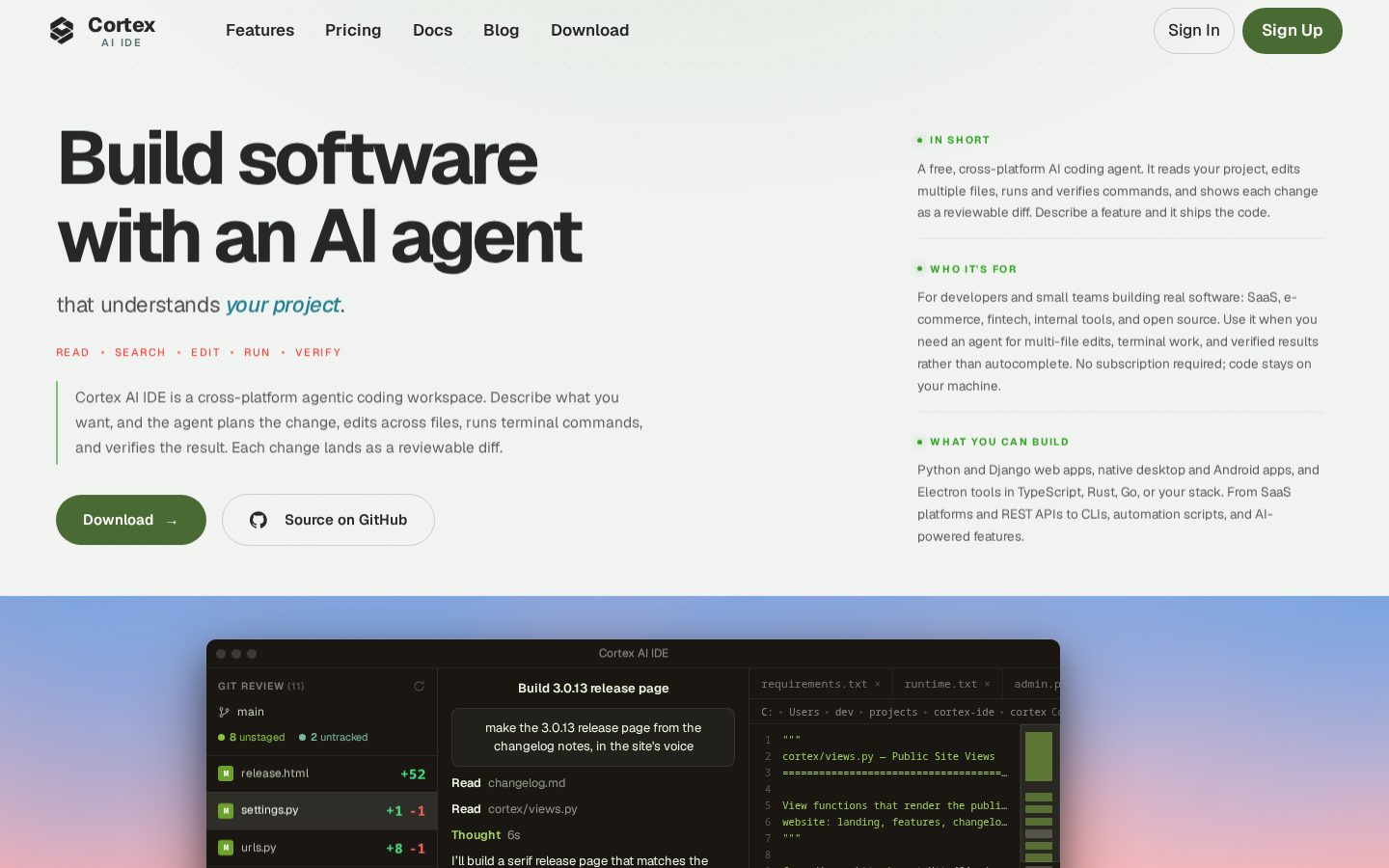Select the settings.py file row
This screenshot has width=1389, height=868.
click(x=322, y=811)
